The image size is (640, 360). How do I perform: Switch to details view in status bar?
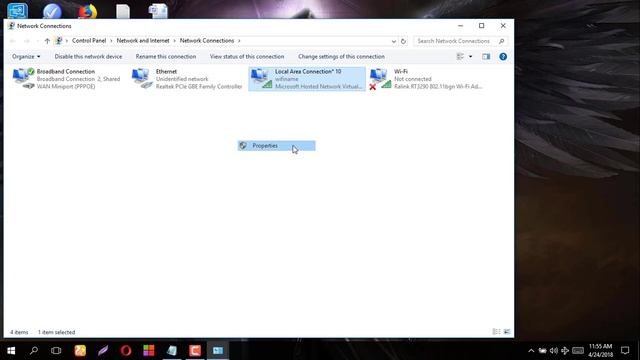[496, 332]
